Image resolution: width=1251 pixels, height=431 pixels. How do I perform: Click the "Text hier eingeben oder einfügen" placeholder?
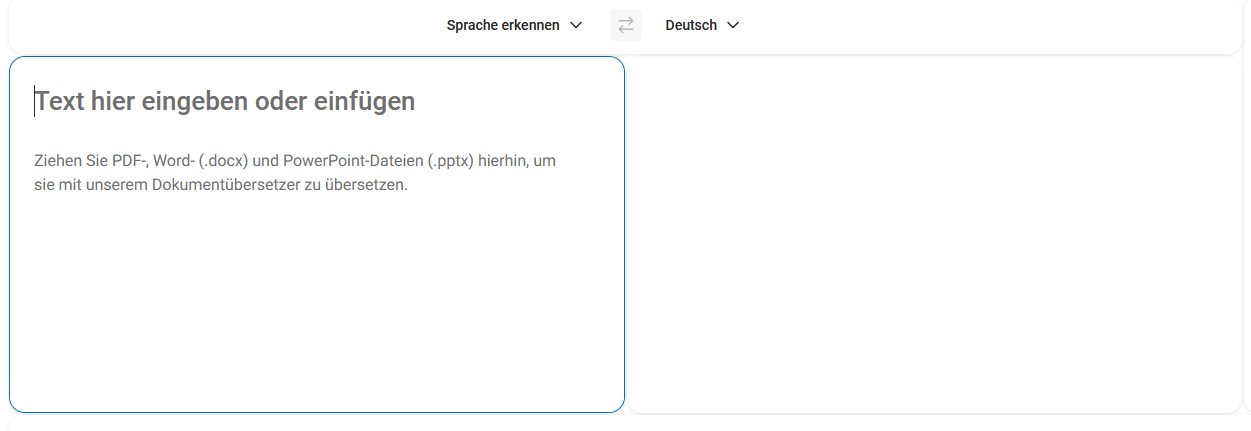[x=225, y=101]
